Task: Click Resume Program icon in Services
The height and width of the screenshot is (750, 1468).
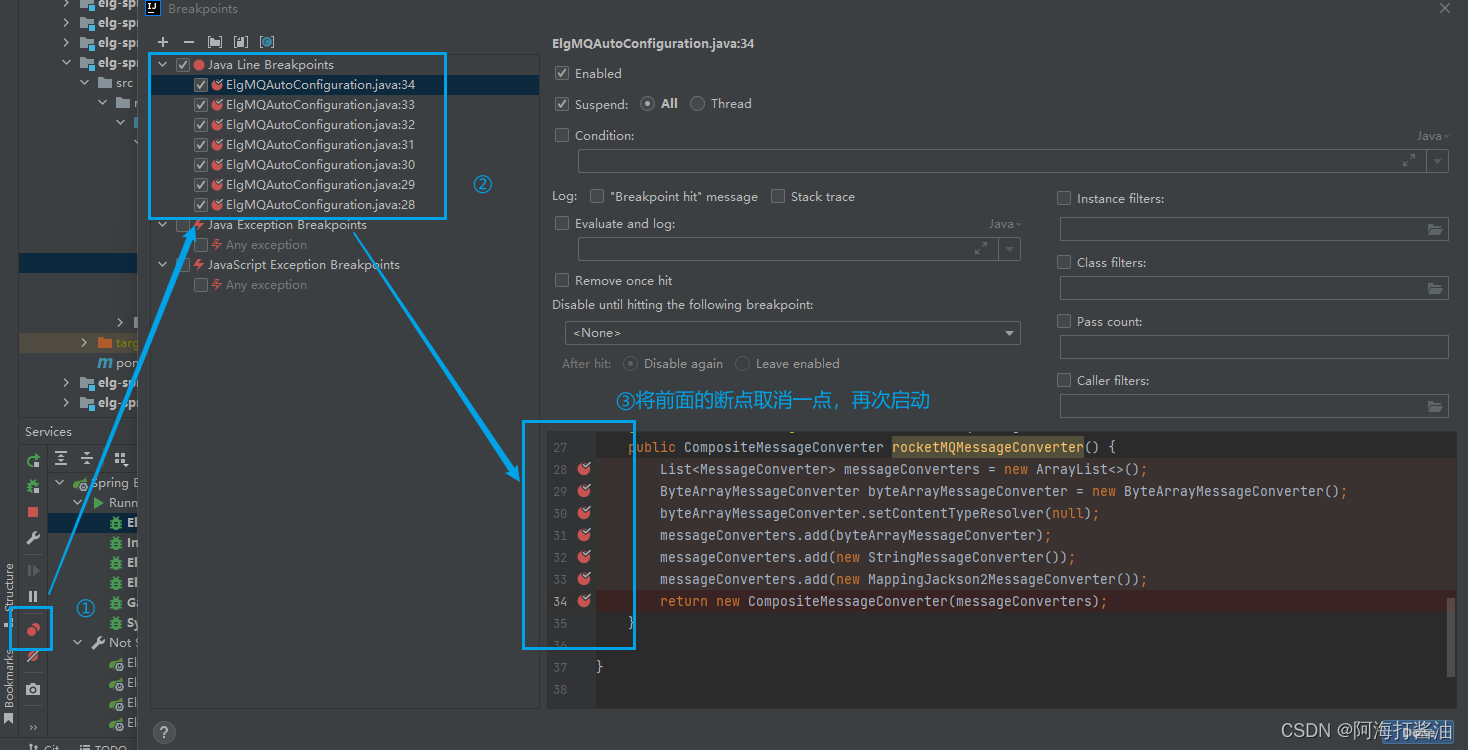Action: (33, 570)
